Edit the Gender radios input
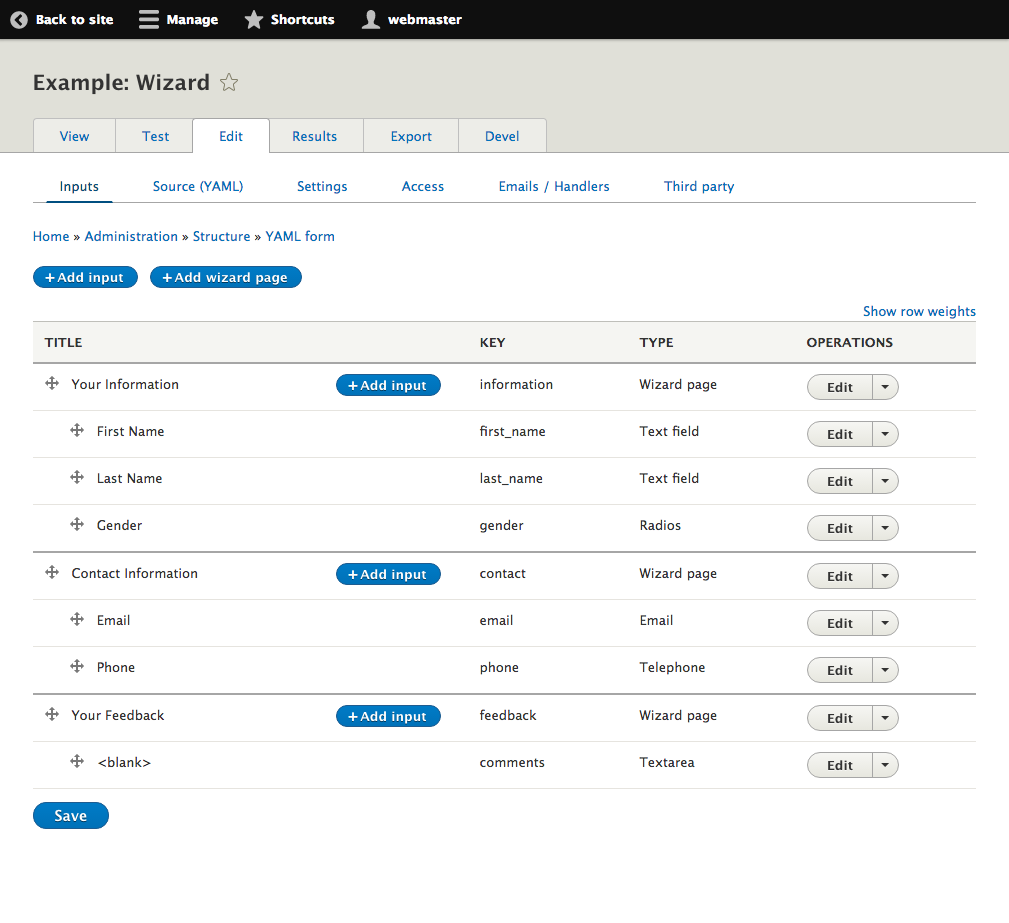This screenshot has height=923, width=1009. (840, 528)
